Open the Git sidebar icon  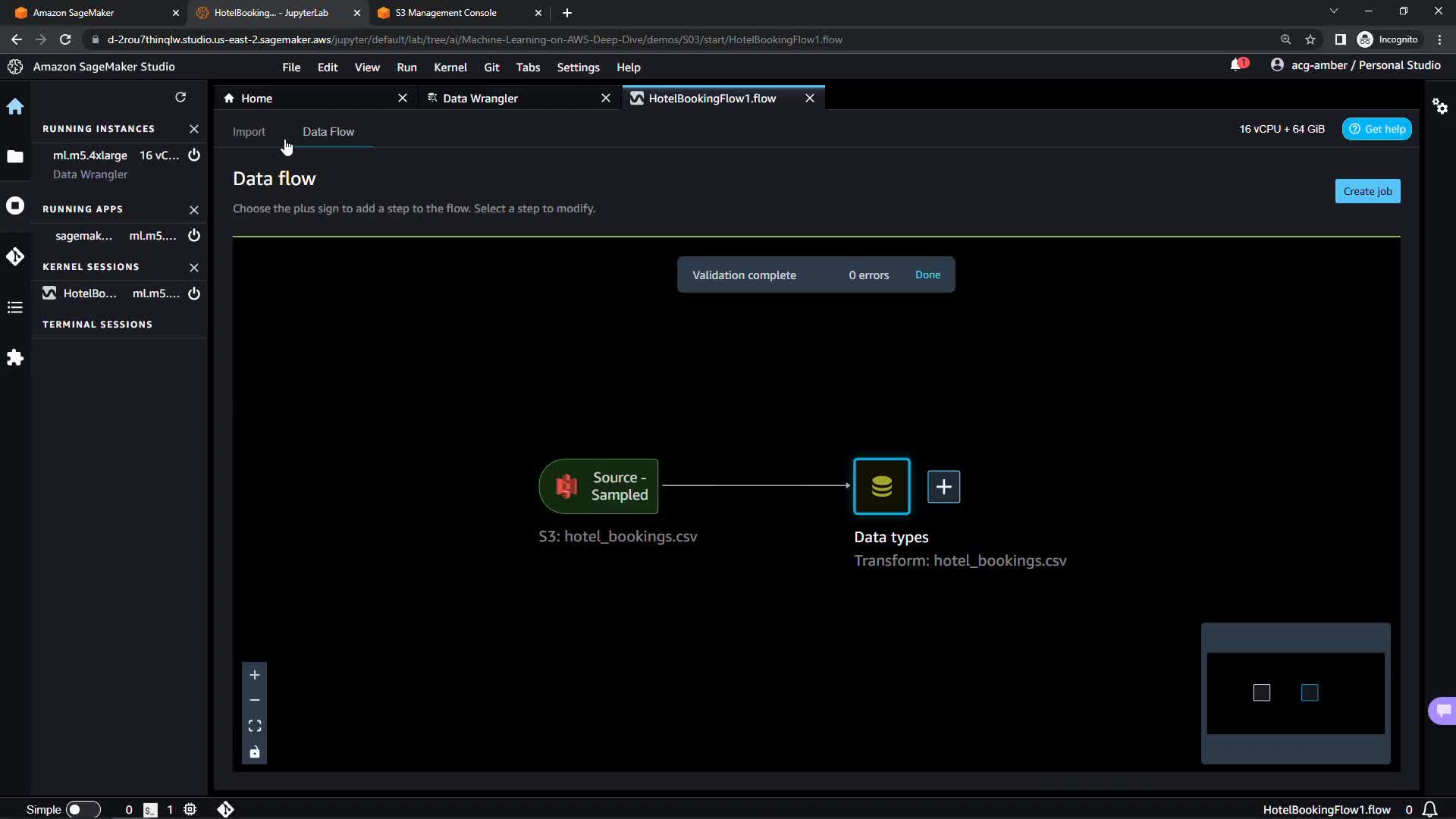pos(15,256)
